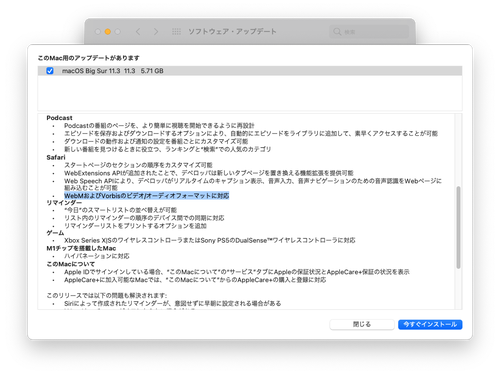Click the magnifier icon in the search field
Image resolution: width=500 pixels, height=376 pixels.
337,32
